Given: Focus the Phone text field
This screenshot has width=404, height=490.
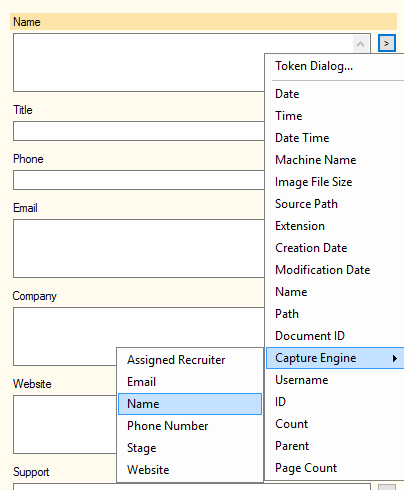Looking at the screenshot, I should point(139,180).
